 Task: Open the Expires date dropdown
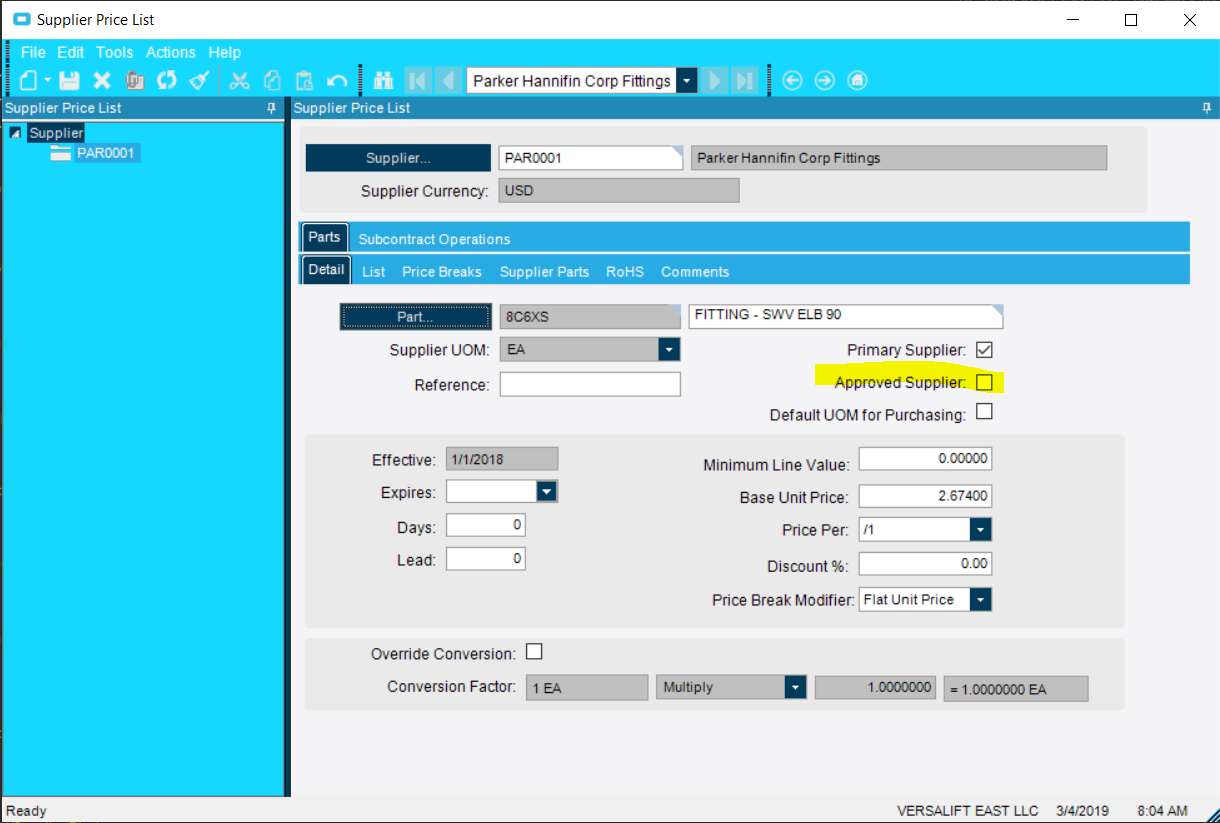(x=547, y=491)
